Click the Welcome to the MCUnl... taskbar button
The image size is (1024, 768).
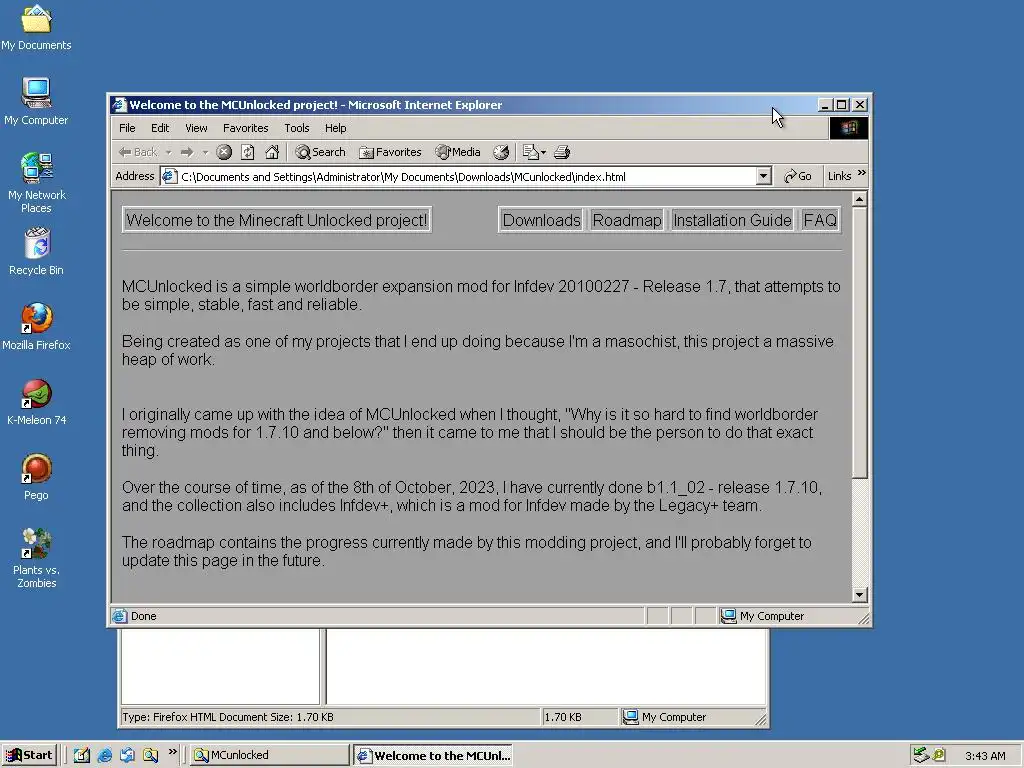(x=434, y=755)
